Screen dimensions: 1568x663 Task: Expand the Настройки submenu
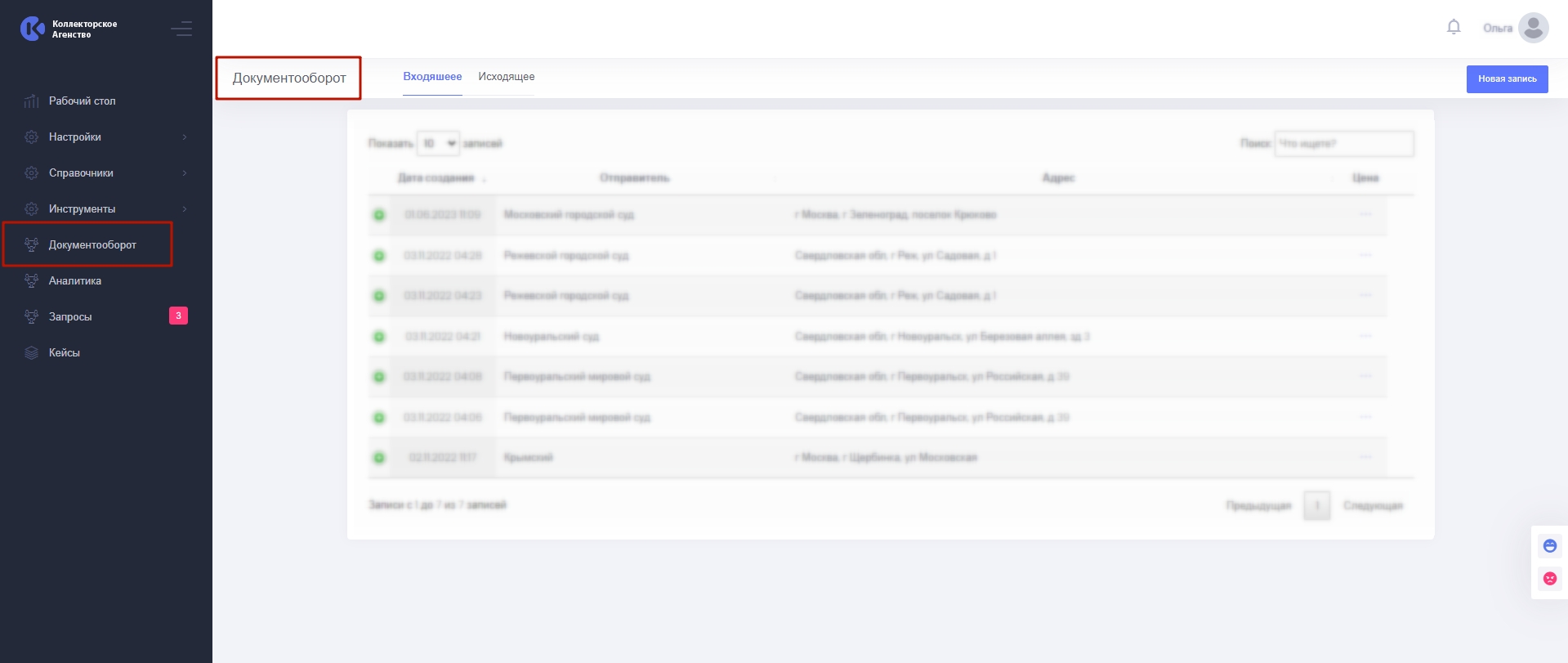click(185, 137)
